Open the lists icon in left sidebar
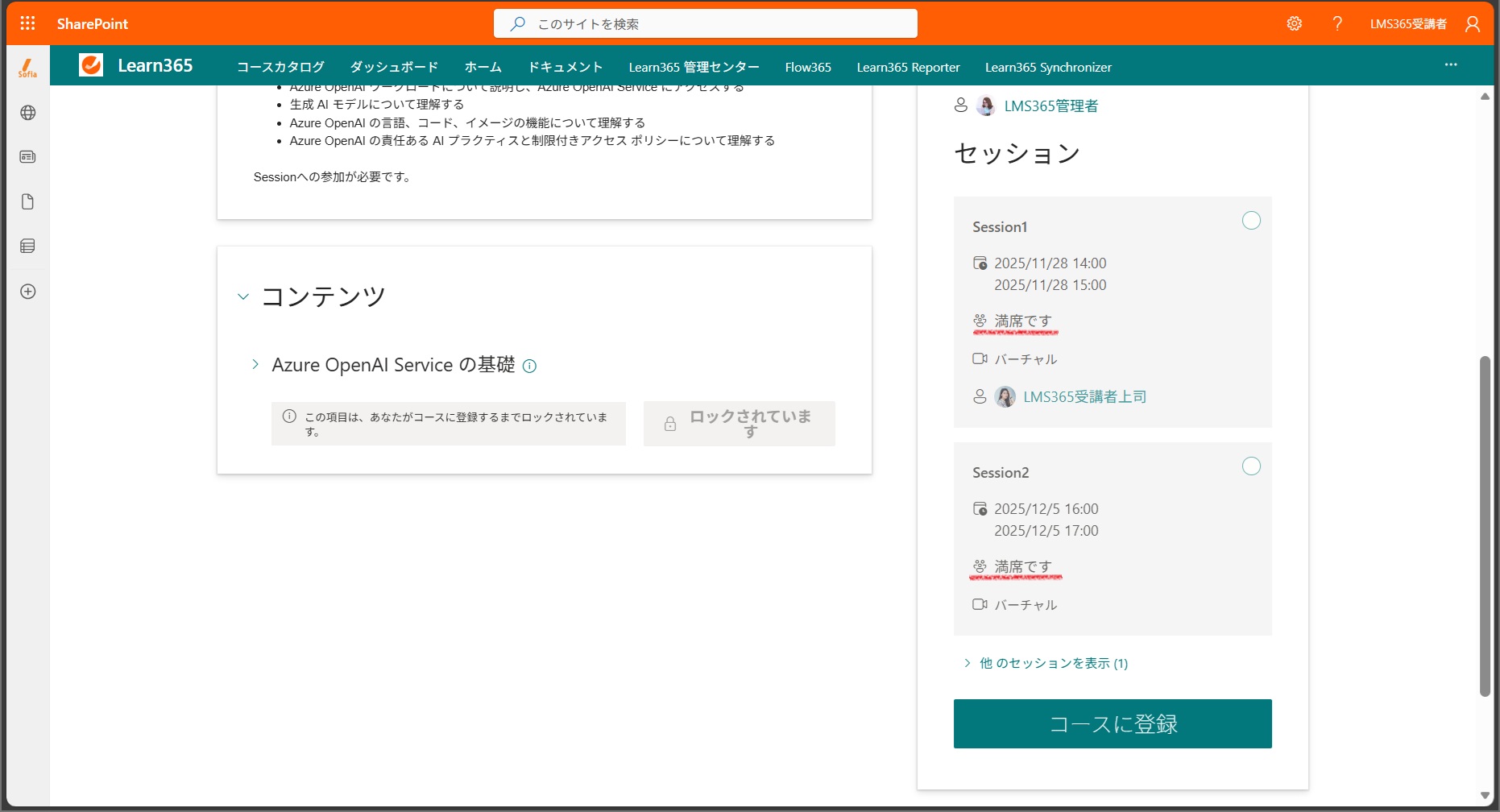Screen dimensions: 1500x812 [x=27, y=246]
